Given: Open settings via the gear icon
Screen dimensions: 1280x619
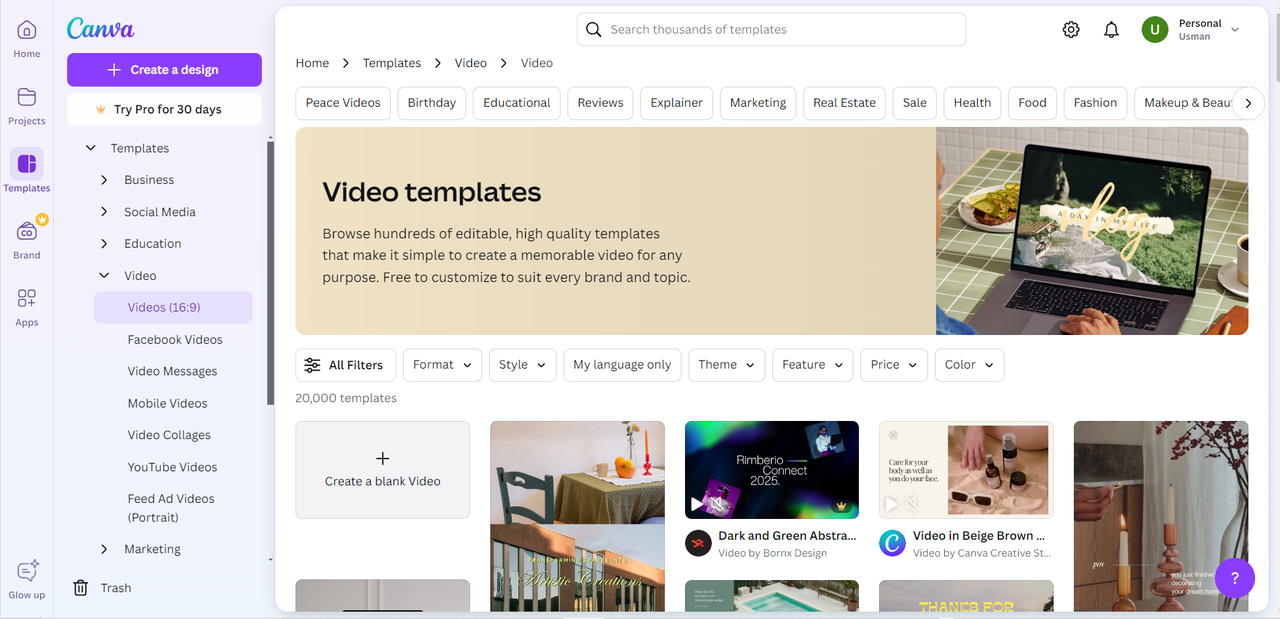Looking at the screenshot, I should tap(1071, 30).
